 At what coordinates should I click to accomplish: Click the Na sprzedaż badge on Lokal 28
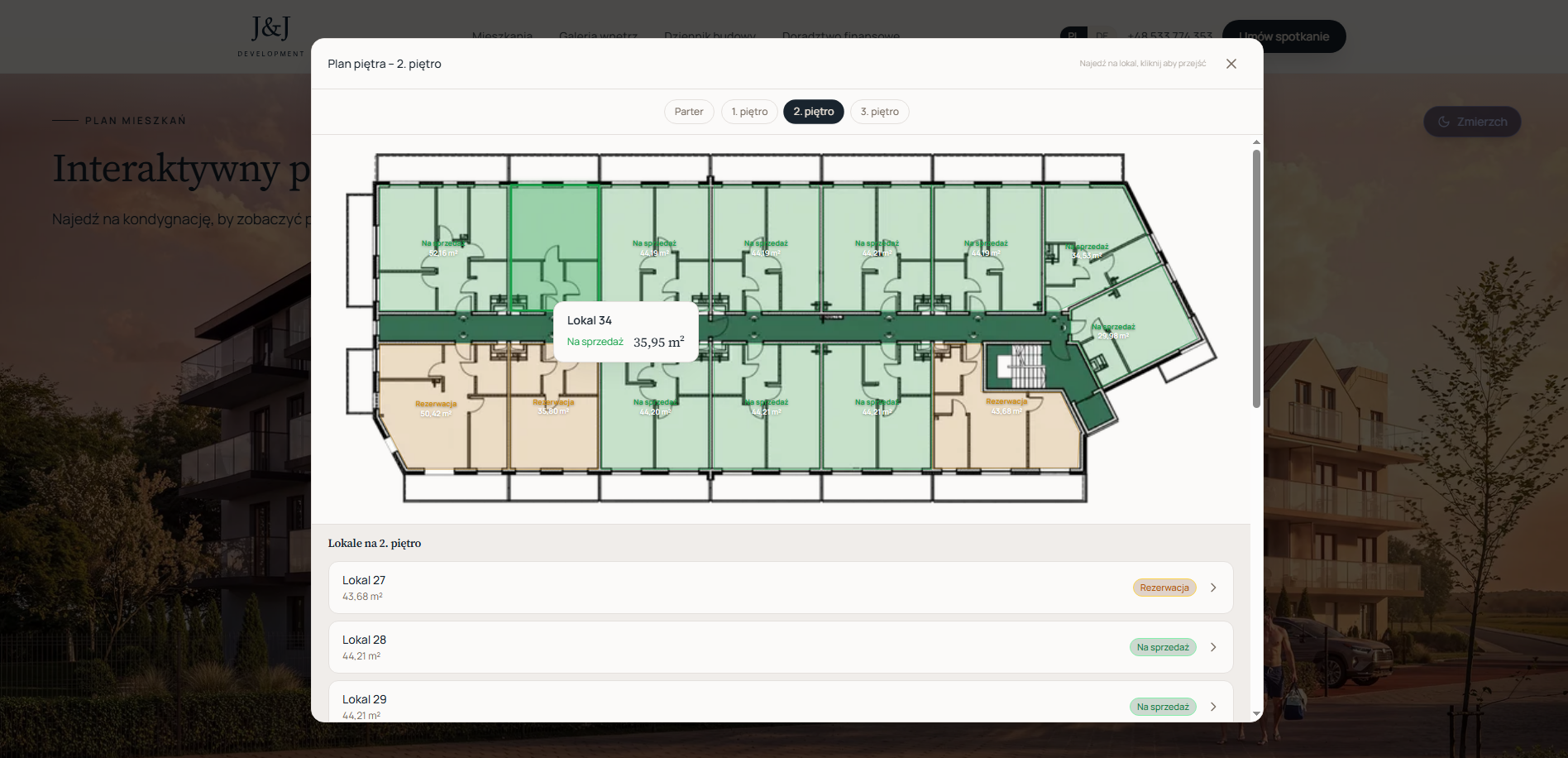(x=1163, y=647)
